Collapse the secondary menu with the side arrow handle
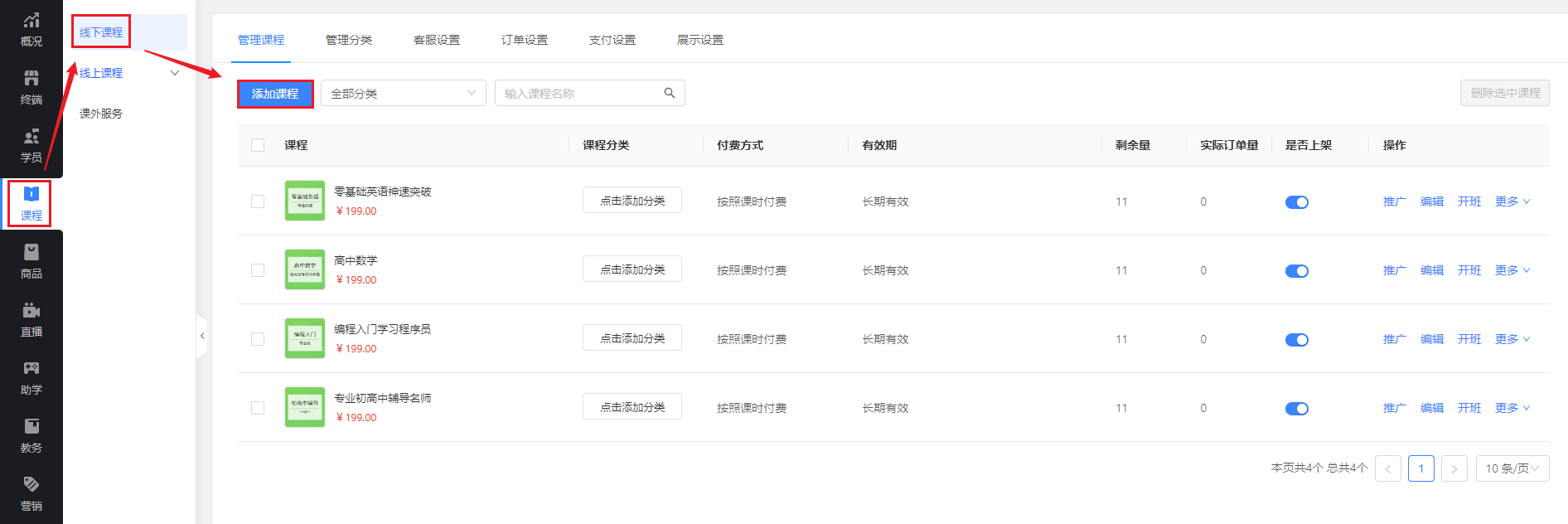This screenshot has height=524, width=1568. pos(201,336)
